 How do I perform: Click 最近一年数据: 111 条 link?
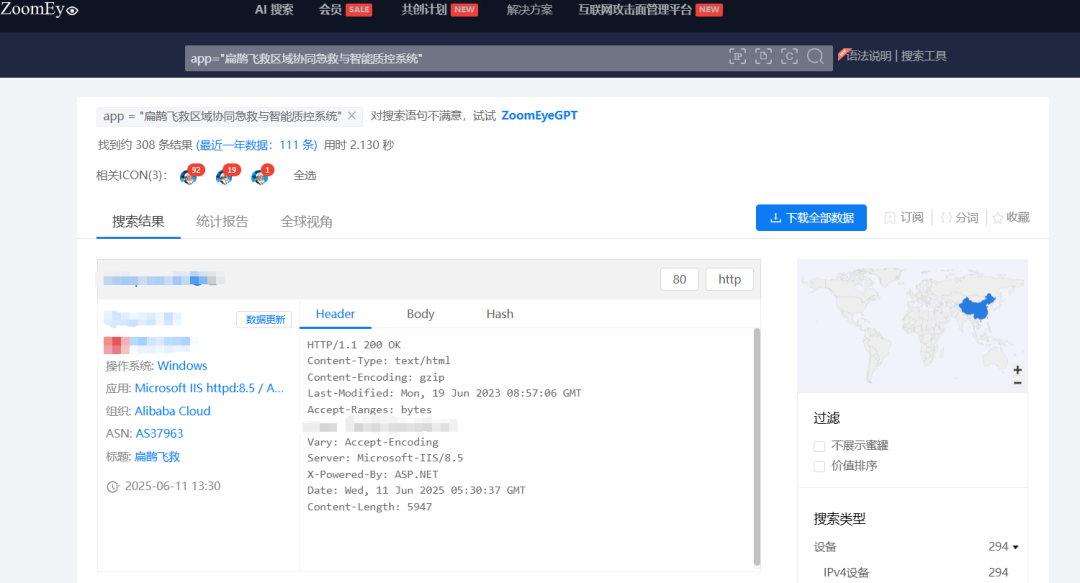click(257, 145)
